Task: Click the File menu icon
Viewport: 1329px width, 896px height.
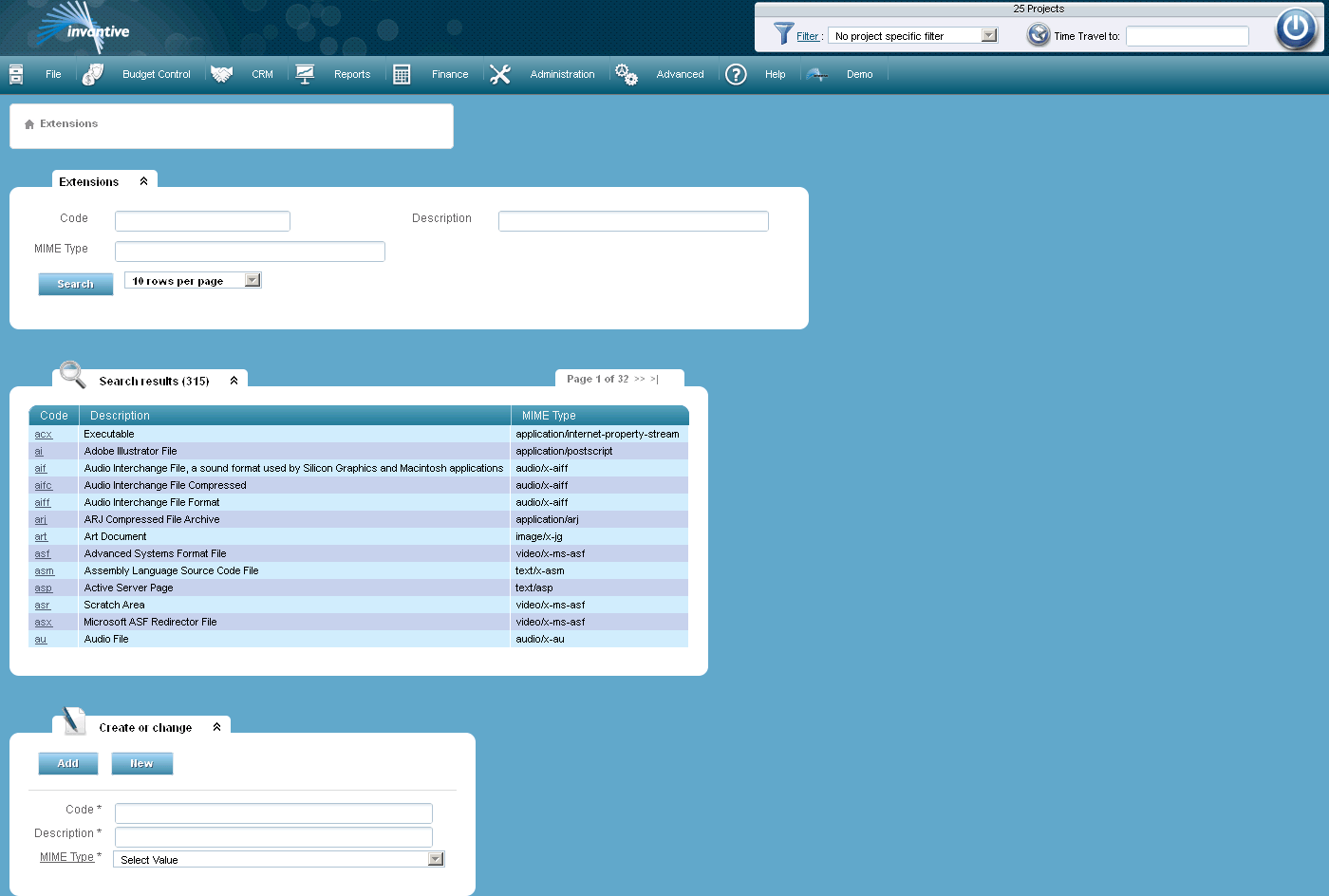Action: point(16,73)
